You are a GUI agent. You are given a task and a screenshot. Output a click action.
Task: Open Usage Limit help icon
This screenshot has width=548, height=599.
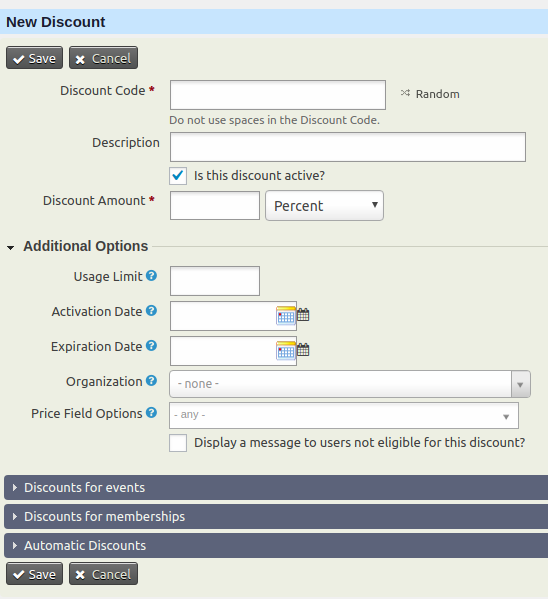coord(152,275)
